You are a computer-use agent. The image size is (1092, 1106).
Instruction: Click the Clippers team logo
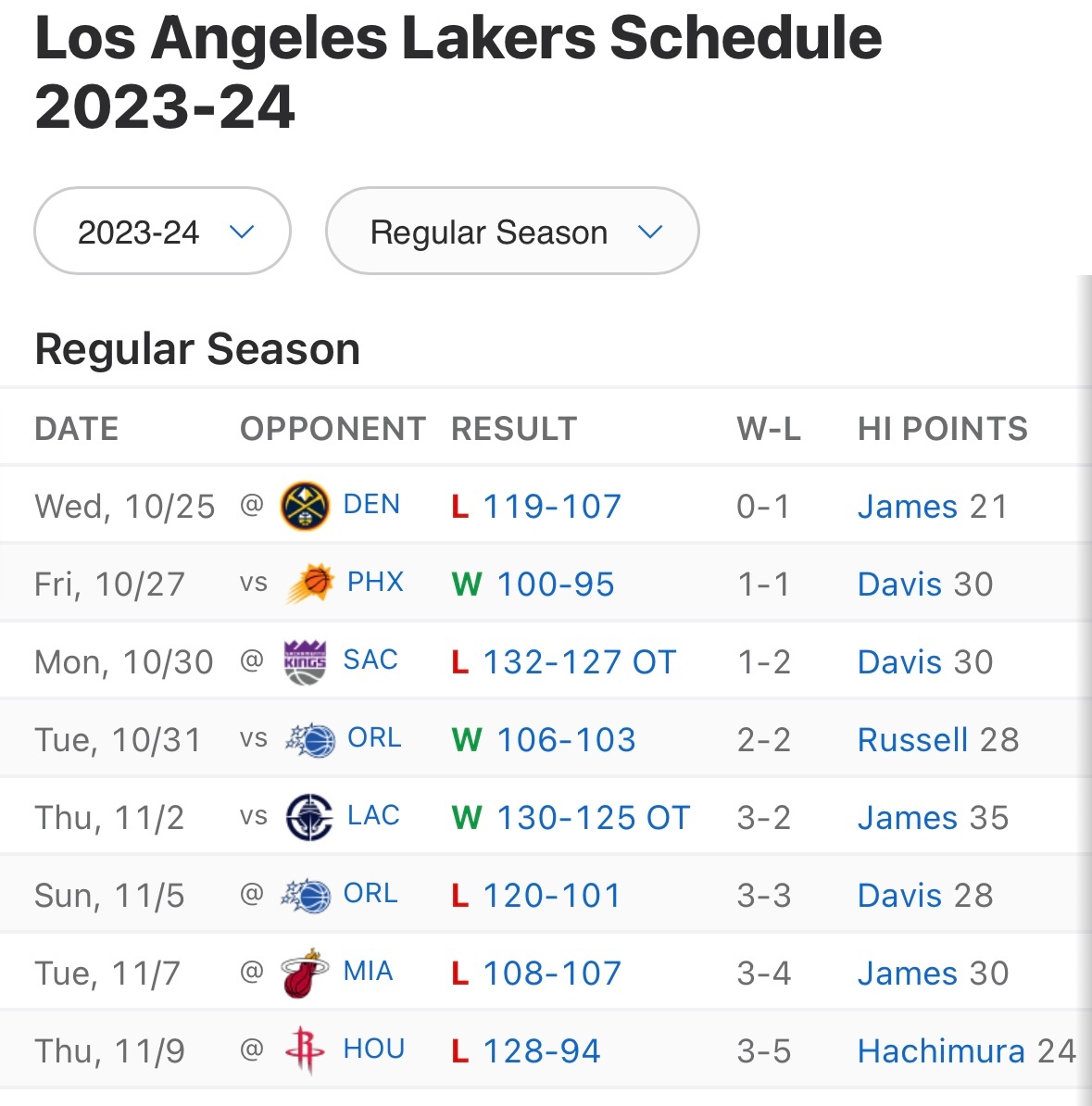[x=309, y=817]
